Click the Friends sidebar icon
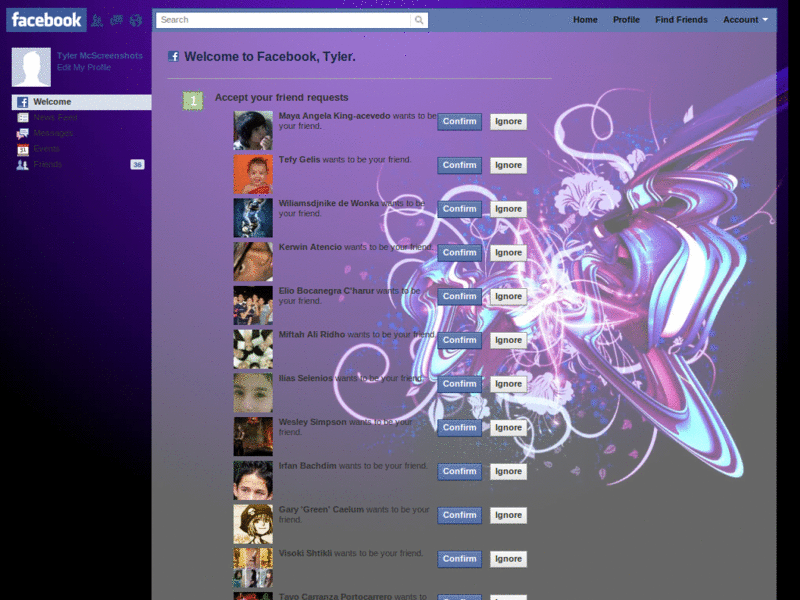Image resolution: width=800 pixels, height=600 pixels. 22,165
